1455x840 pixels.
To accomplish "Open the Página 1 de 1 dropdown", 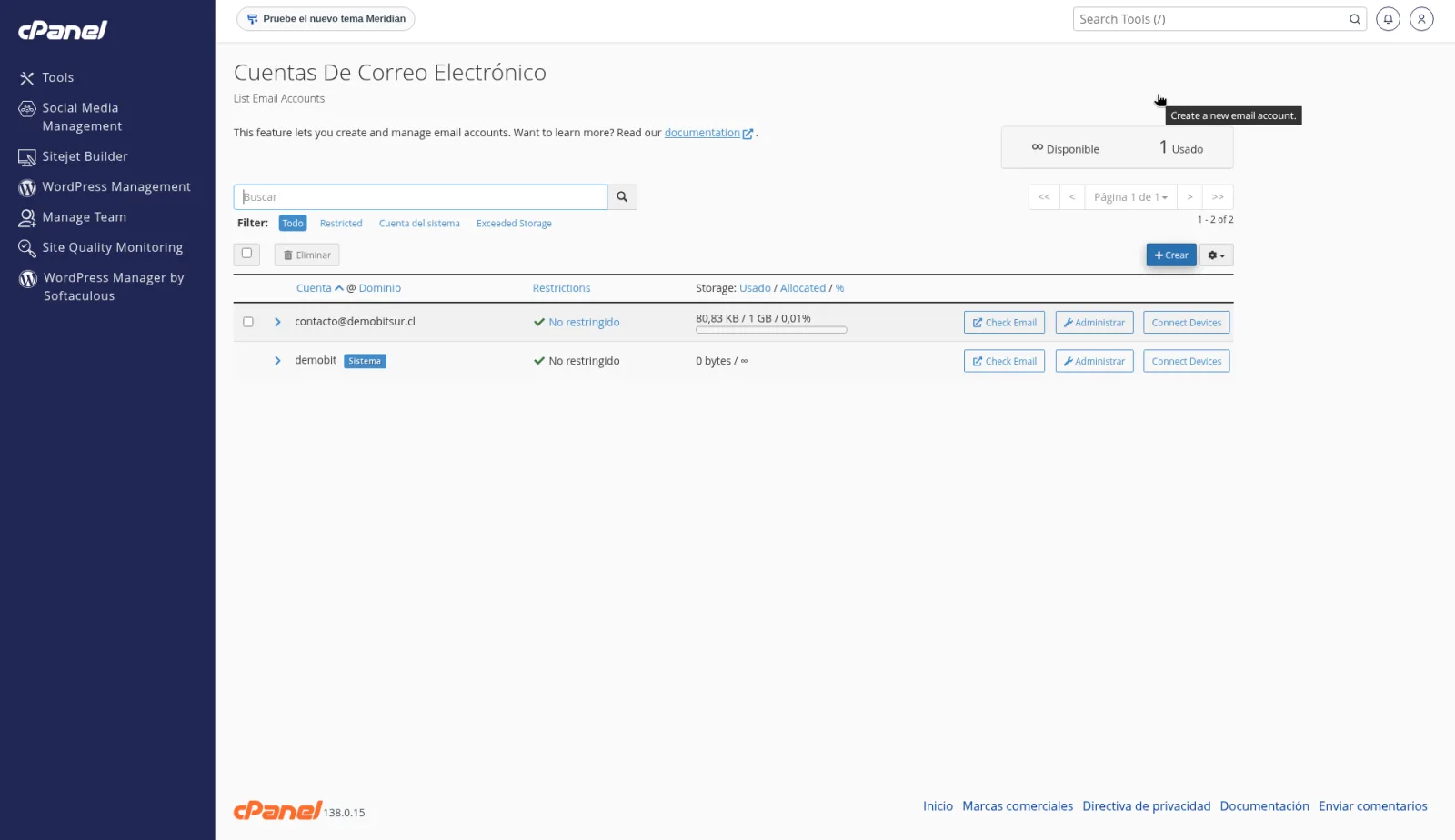I will [1130, 197].
